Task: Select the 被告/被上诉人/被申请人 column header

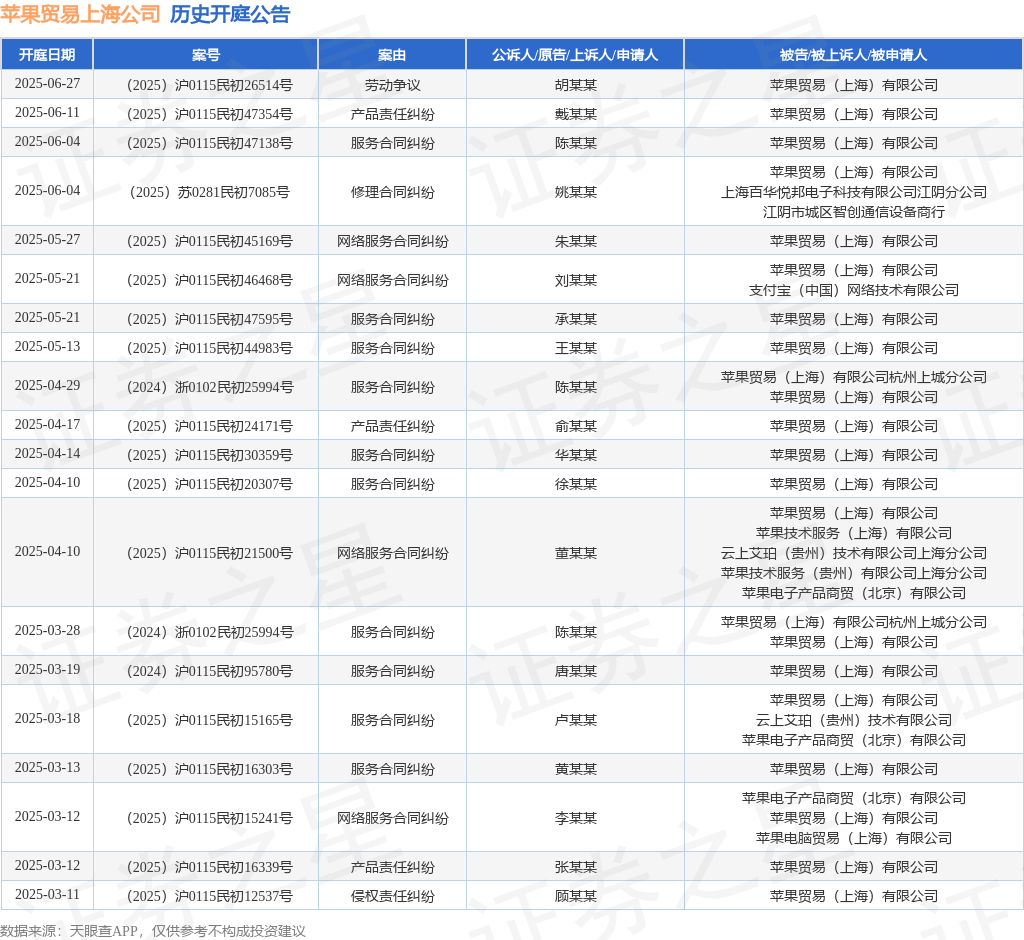Action: click(x=854, y=55)
